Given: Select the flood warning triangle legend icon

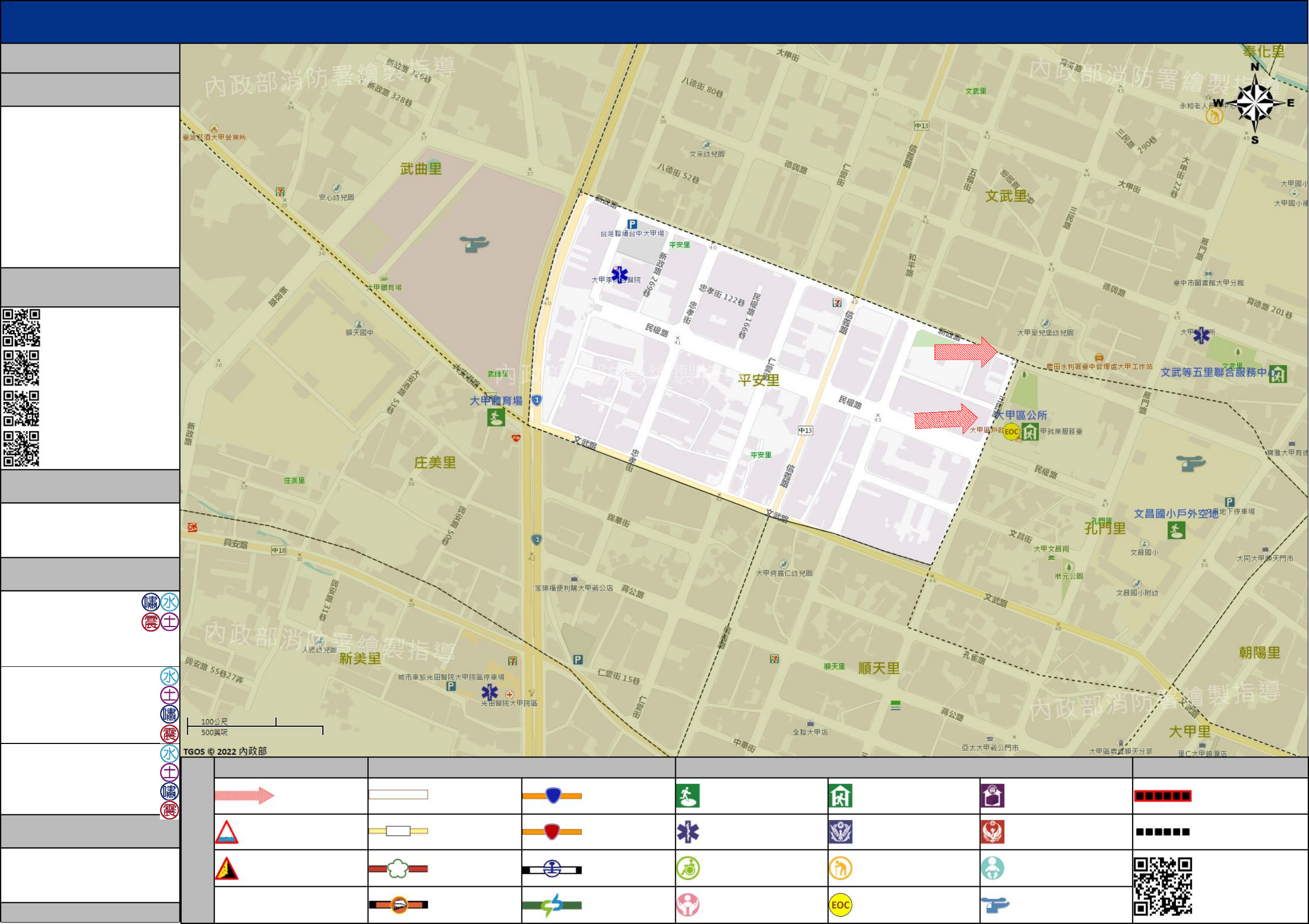Looking at the screenshot, I should point(226,832).
